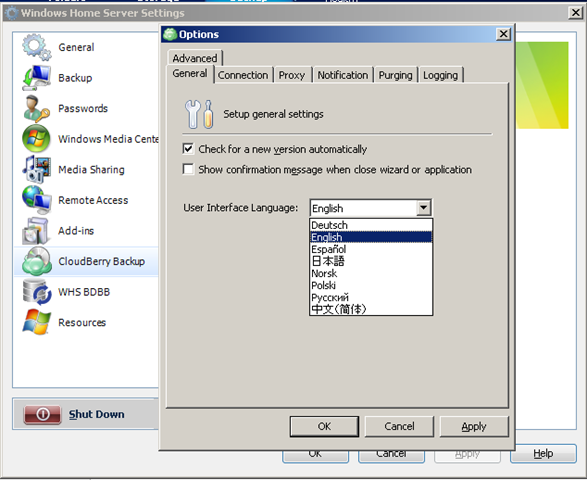Close the Options dialog
The image size is (587, 480).
(504, 34)
